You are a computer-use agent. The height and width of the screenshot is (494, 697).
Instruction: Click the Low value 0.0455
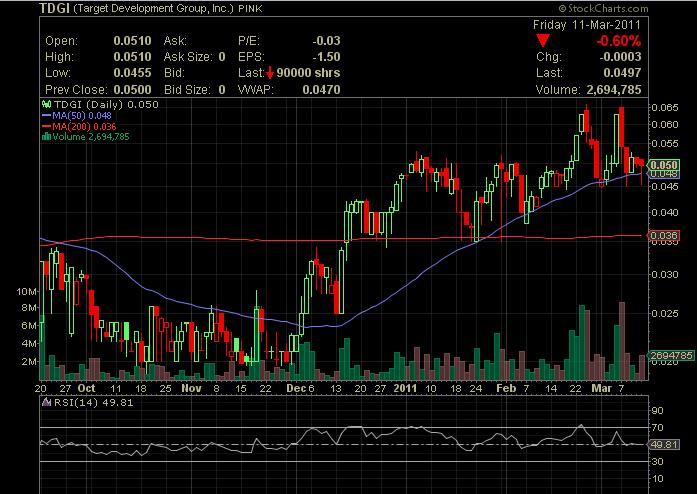[132, 73]
